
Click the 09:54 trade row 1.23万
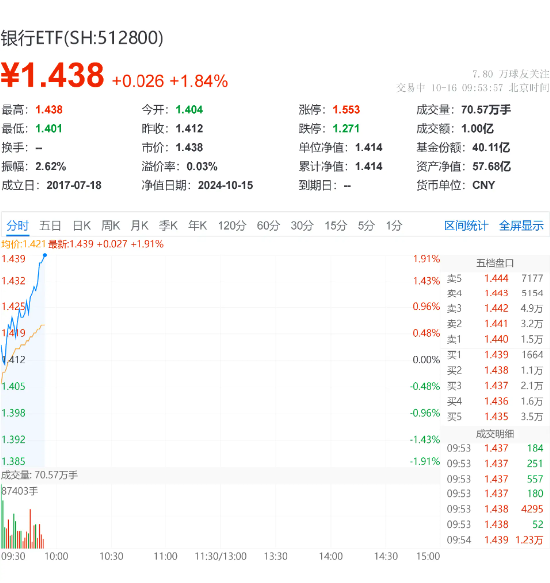tap(495, 540)
